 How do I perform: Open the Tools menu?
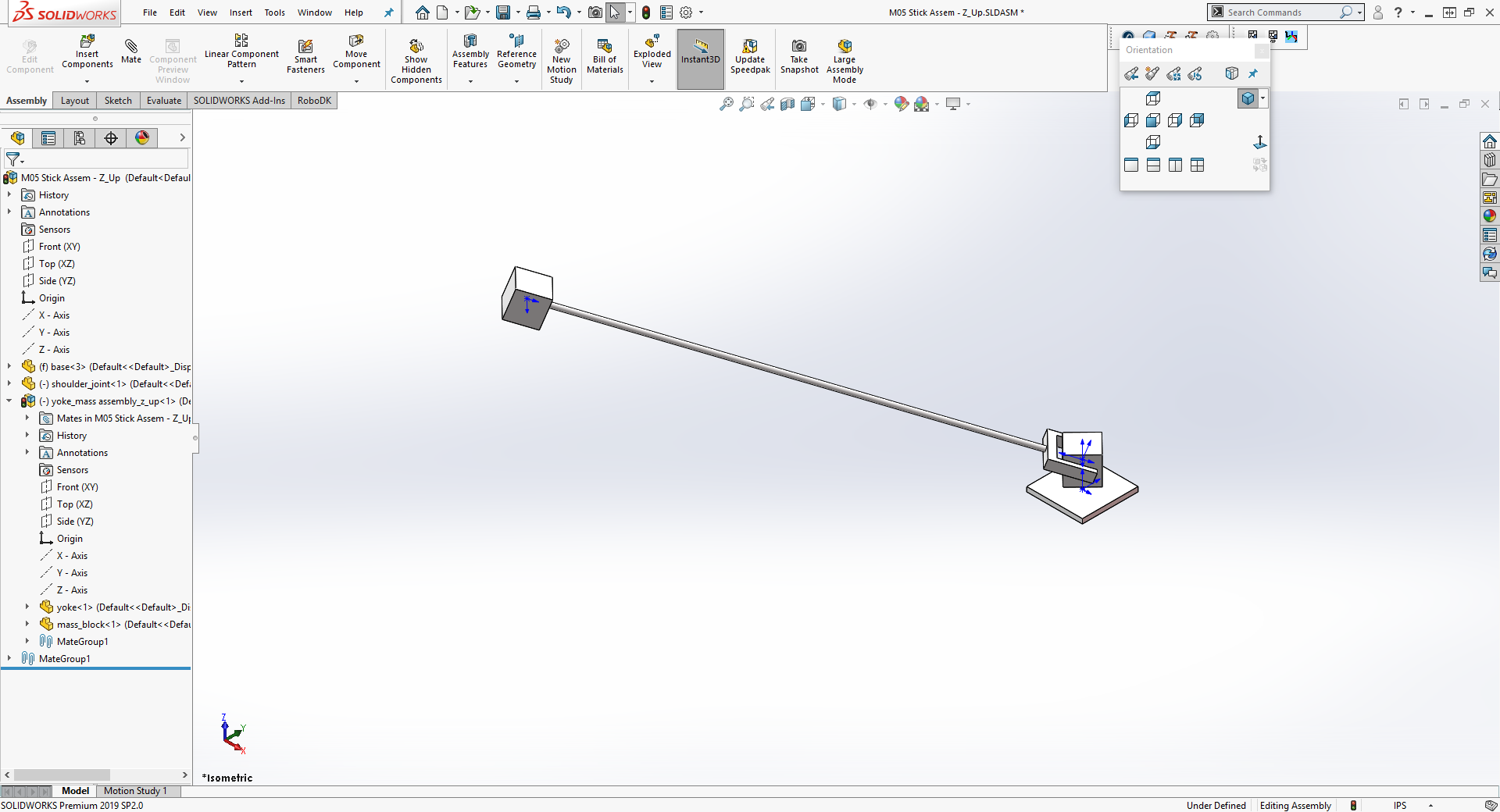(274, 12)
